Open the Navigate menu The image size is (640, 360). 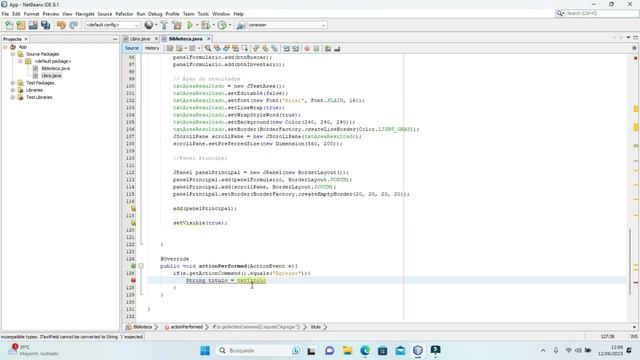coord(85,14)
